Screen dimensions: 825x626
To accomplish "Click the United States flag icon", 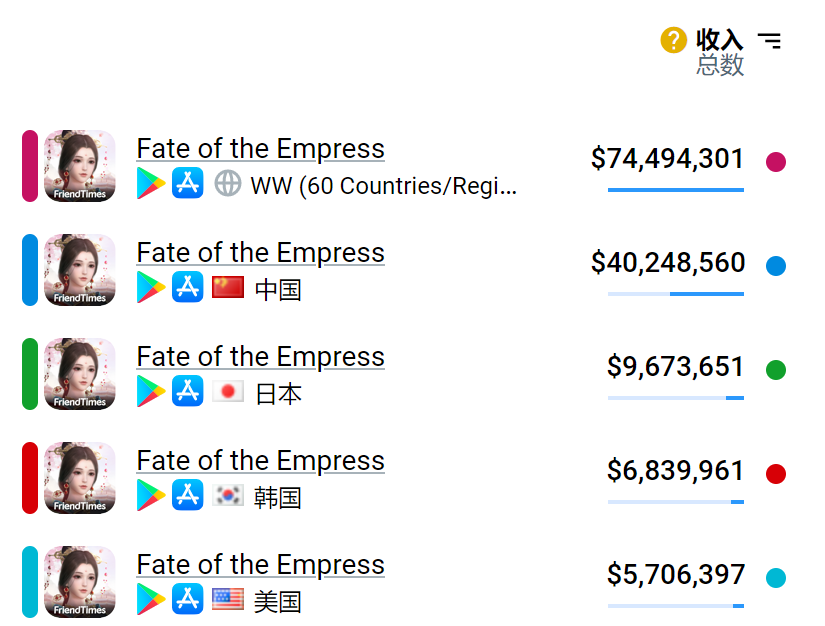I will [228, 599].
